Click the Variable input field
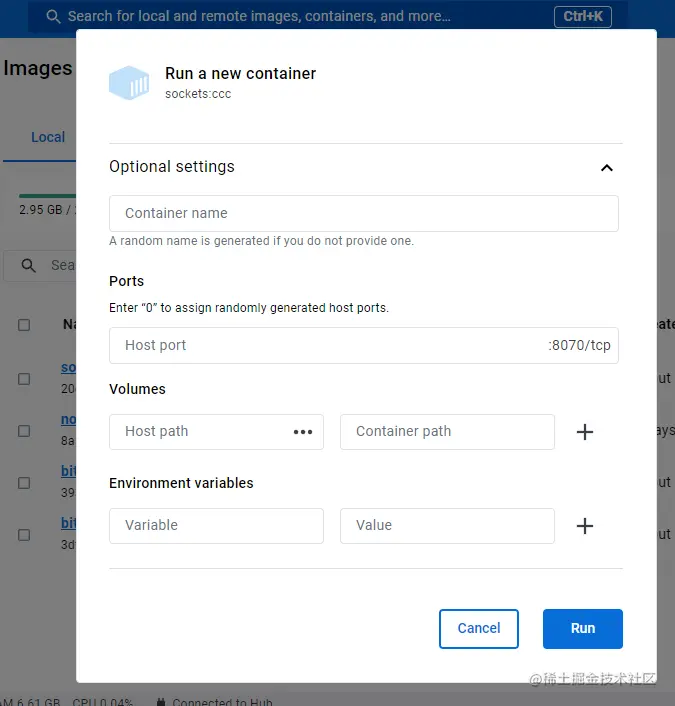675x706 pixels. click(216, 526)
